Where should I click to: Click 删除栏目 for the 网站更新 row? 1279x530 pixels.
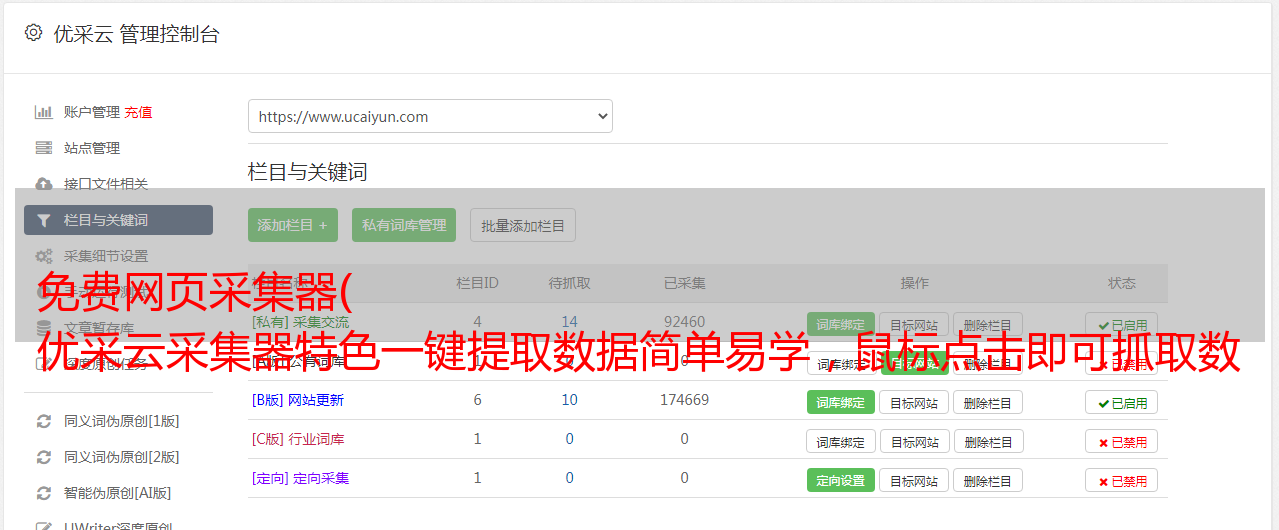coord(988,402)
